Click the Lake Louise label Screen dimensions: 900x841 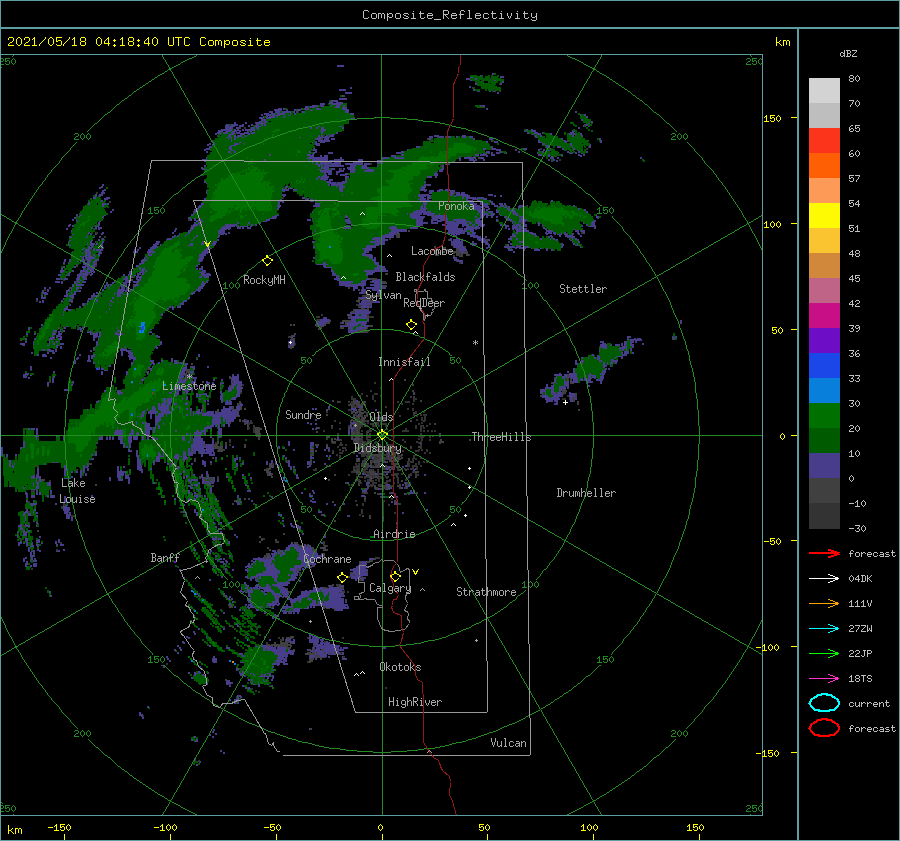77,491
